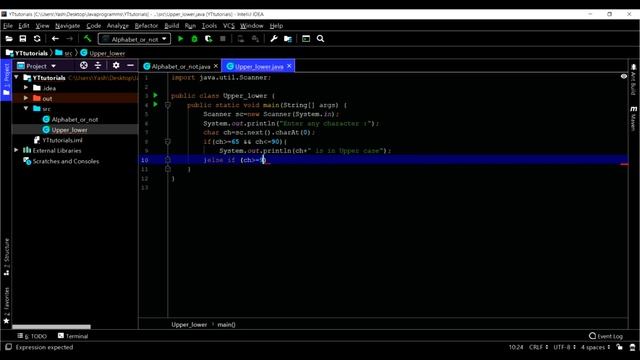Viewport: 640px width, 360px height.
Task: Click the lock read-only icon in status bar
Action: coord(620,347)
